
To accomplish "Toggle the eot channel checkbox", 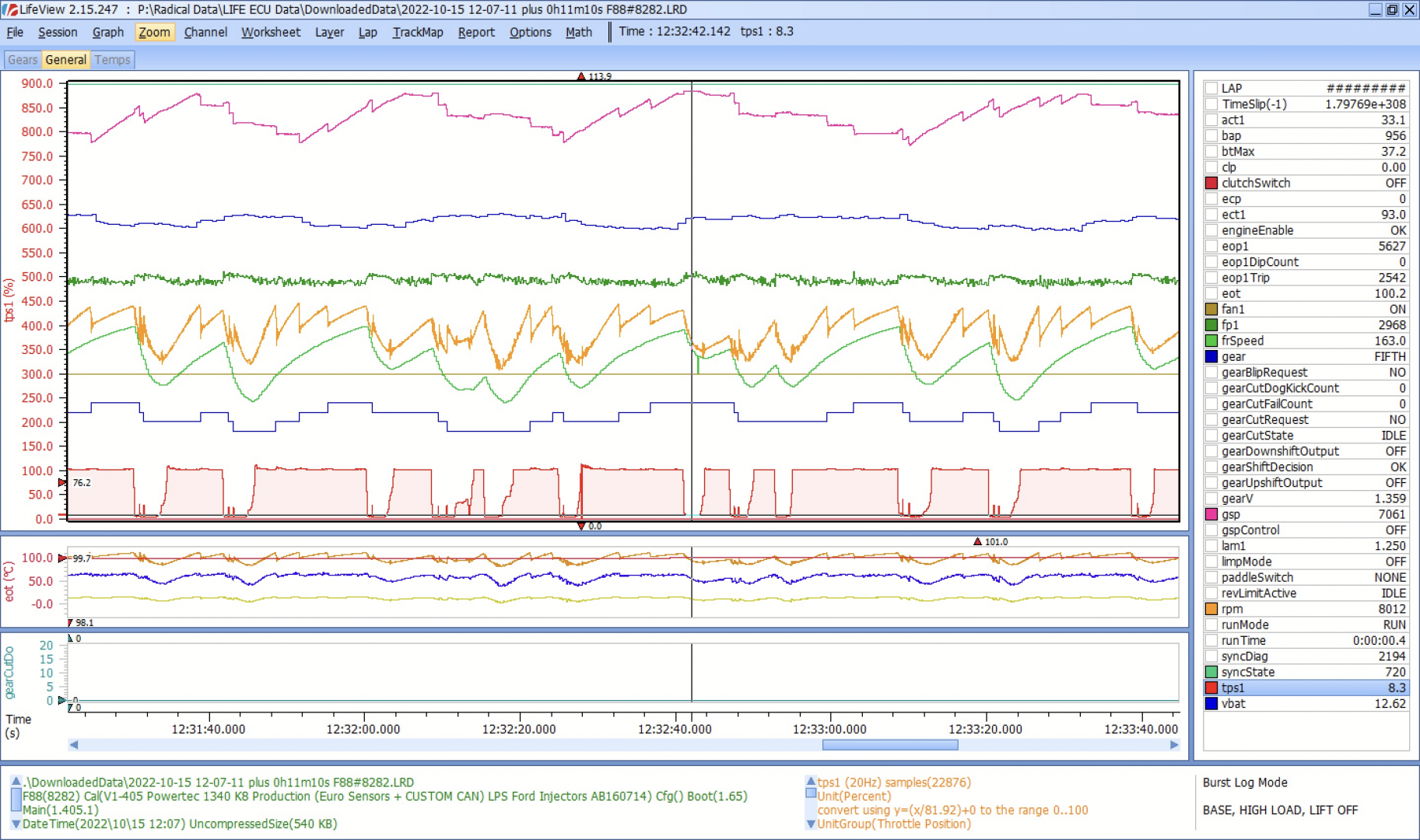I will tap(1211, 294).
